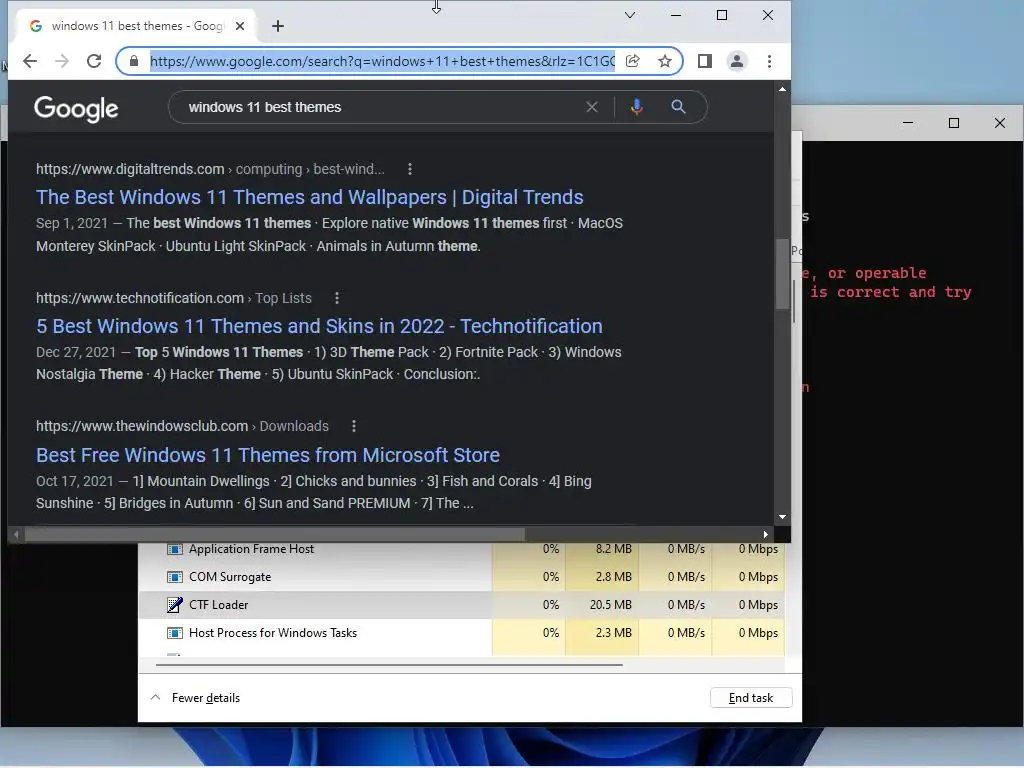Image resolution: width=1024 pixels, height=768 pixels.
Task: Select CTF Loader process in Task Manager
Action: (x=461, y=605)
